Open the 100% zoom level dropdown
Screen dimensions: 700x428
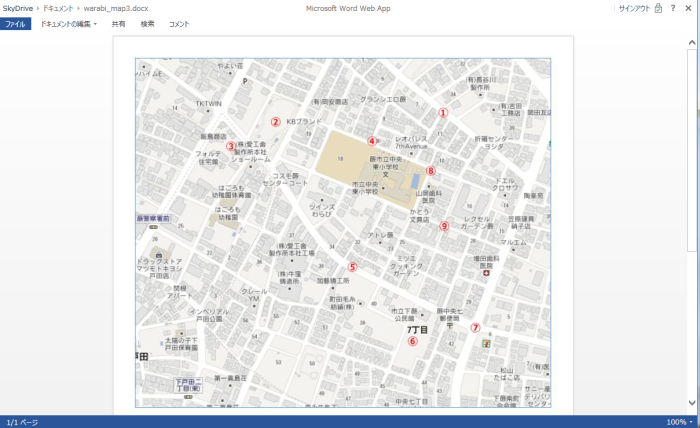tap(681, 422)
